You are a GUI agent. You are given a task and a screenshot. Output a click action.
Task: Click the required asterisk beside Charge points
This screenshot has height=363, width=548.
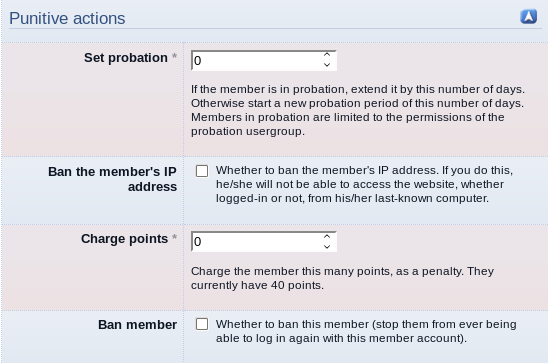click(x=174, y=237)
